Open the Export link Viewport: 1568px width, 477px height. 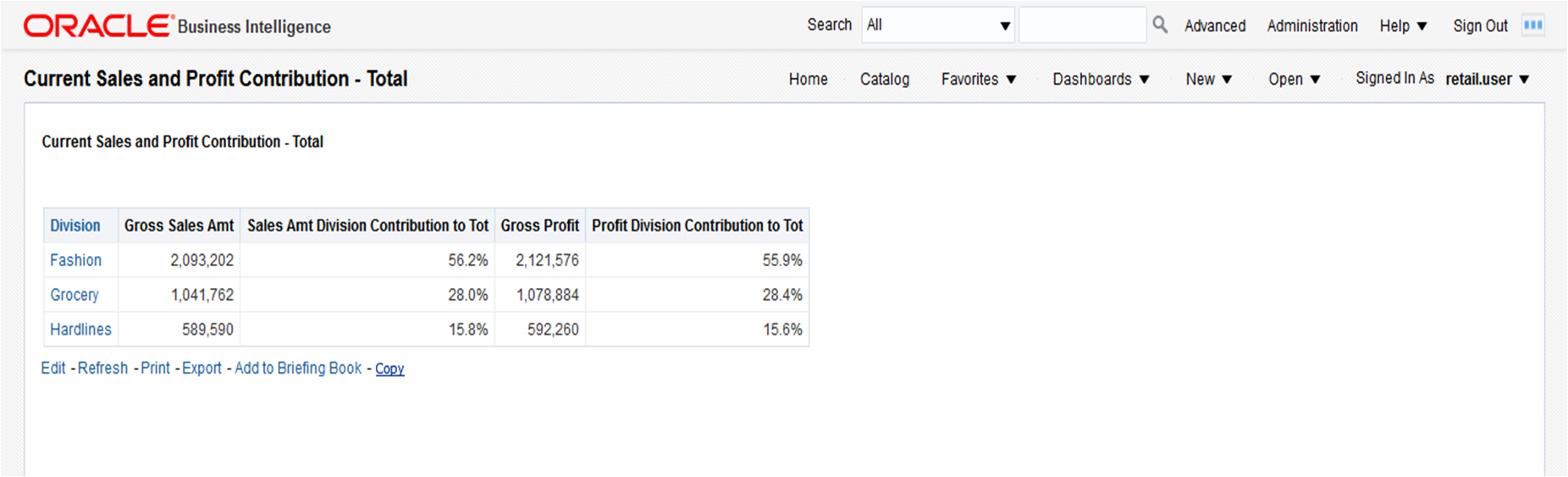tap(202, 369)
